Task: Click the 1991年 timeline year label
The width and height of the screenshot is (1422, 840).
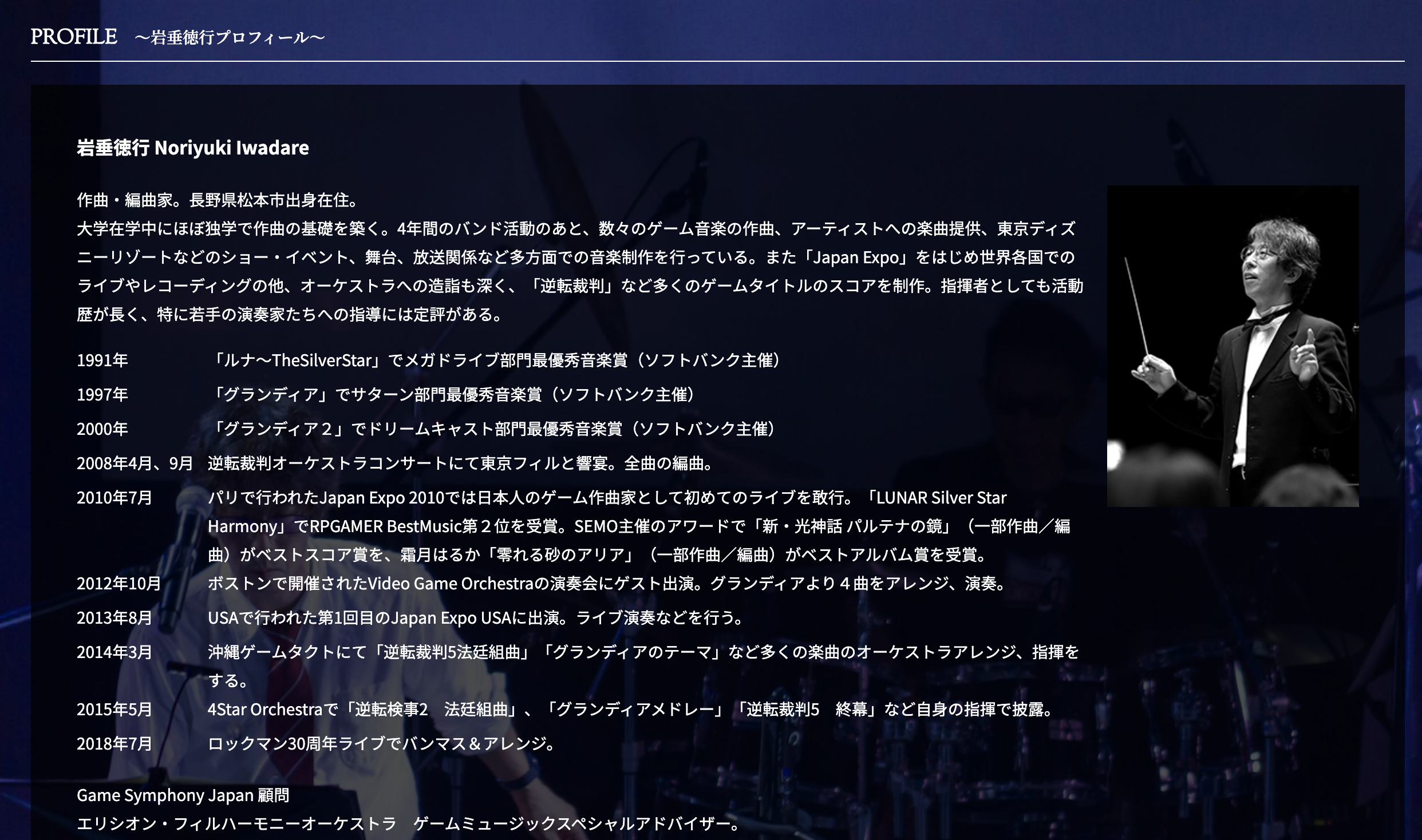Action: tap(102, 360)
